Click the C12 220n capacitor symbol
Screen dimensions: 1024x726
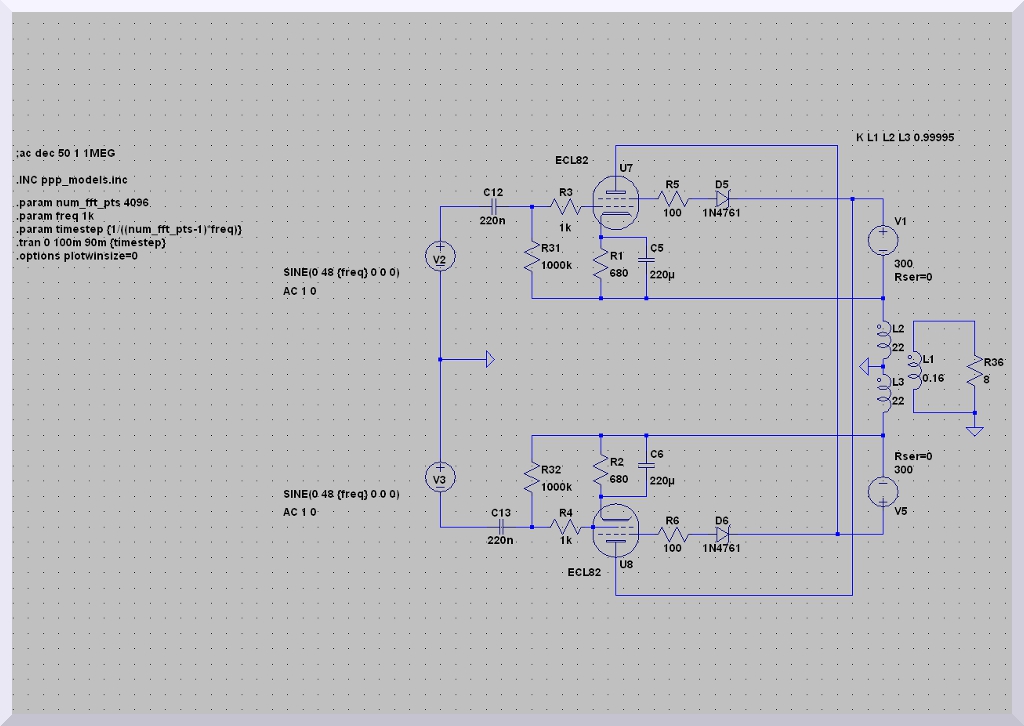[x=494, y=205]
